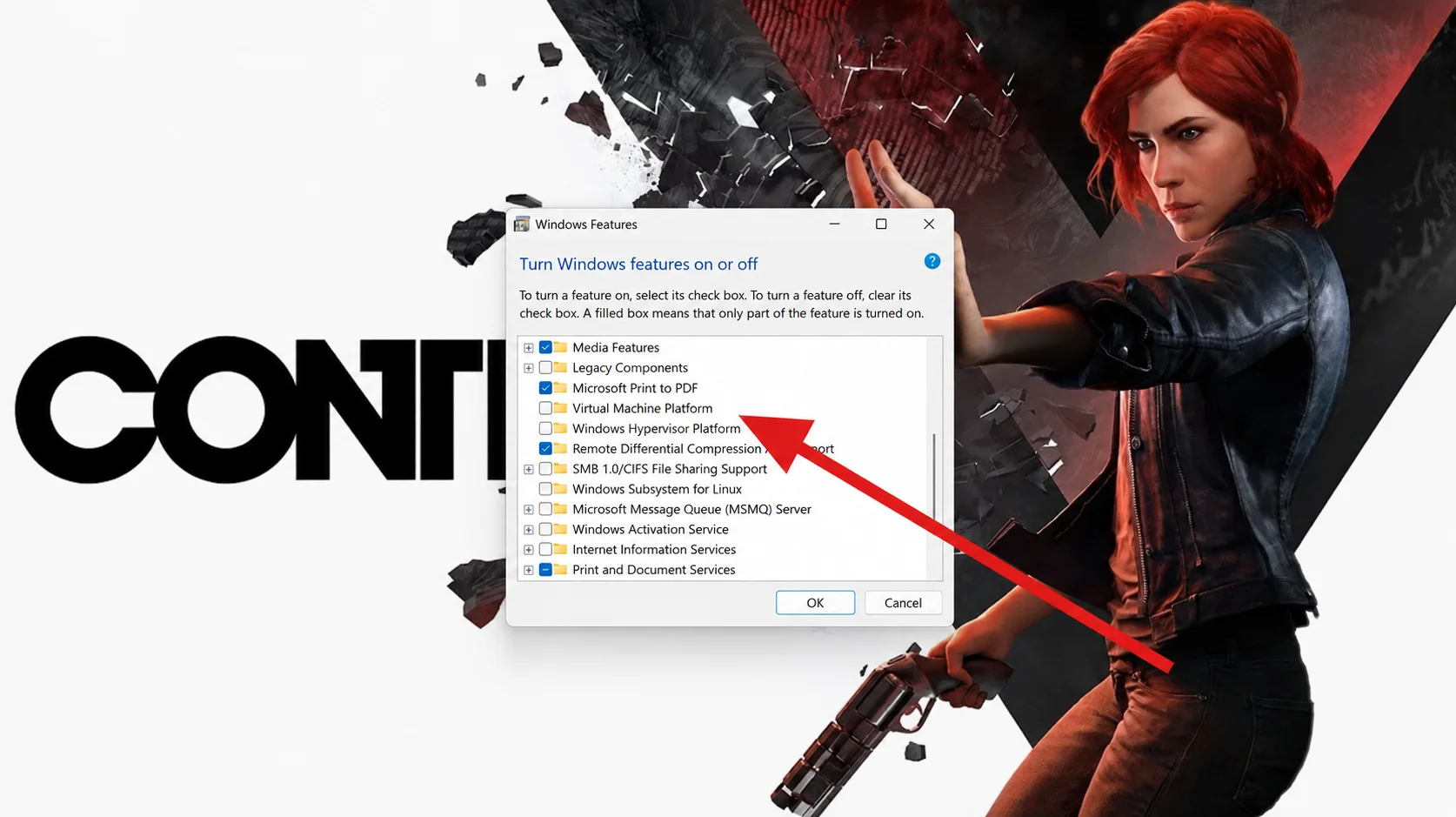Click the Windows Hypervisor Platform folder icon

pyautogui.click(x=561, y=428)
